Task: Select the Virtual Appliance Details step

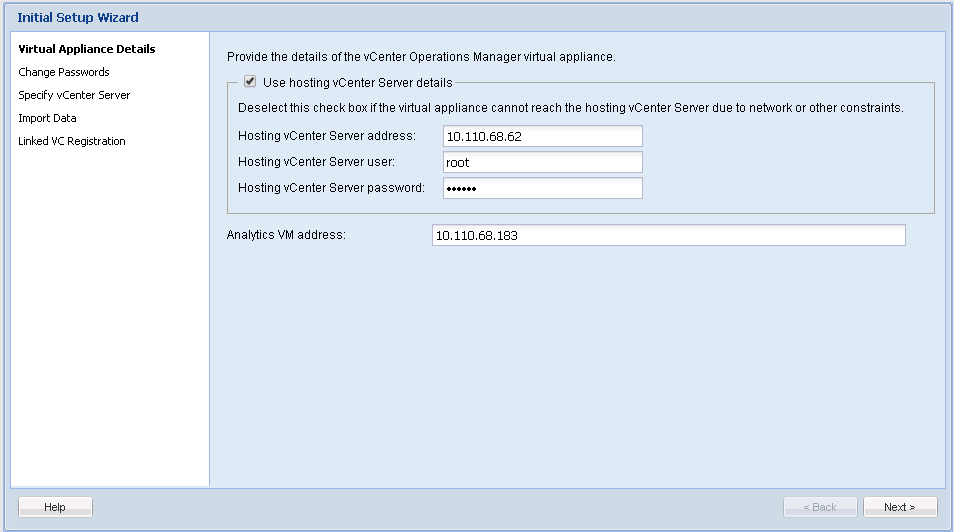Action: (87, 49)
